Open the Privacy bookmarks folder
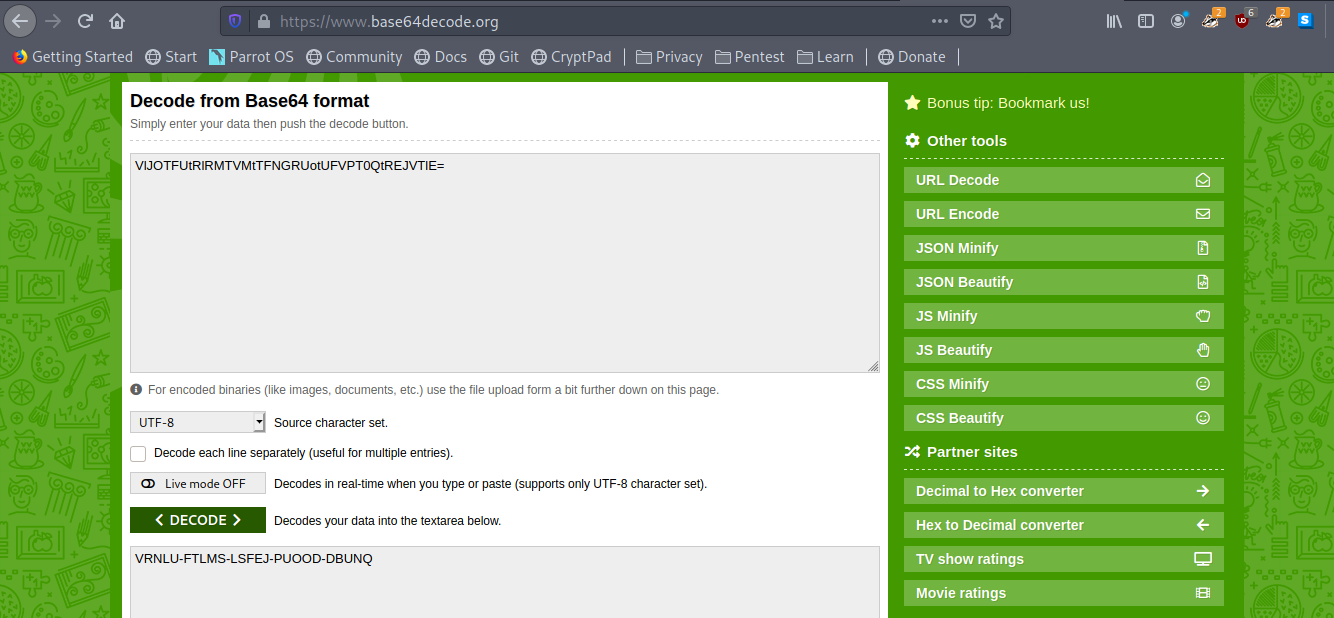Screen dimensions: 1334x618 (669, 57)
